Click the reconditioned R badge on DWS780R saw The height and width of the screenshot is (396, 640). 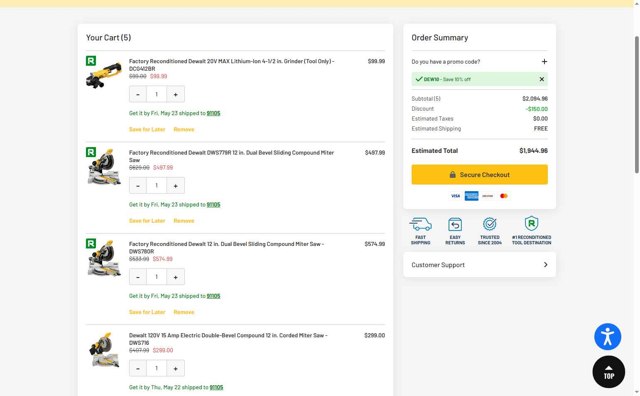[x=91, y=244]
